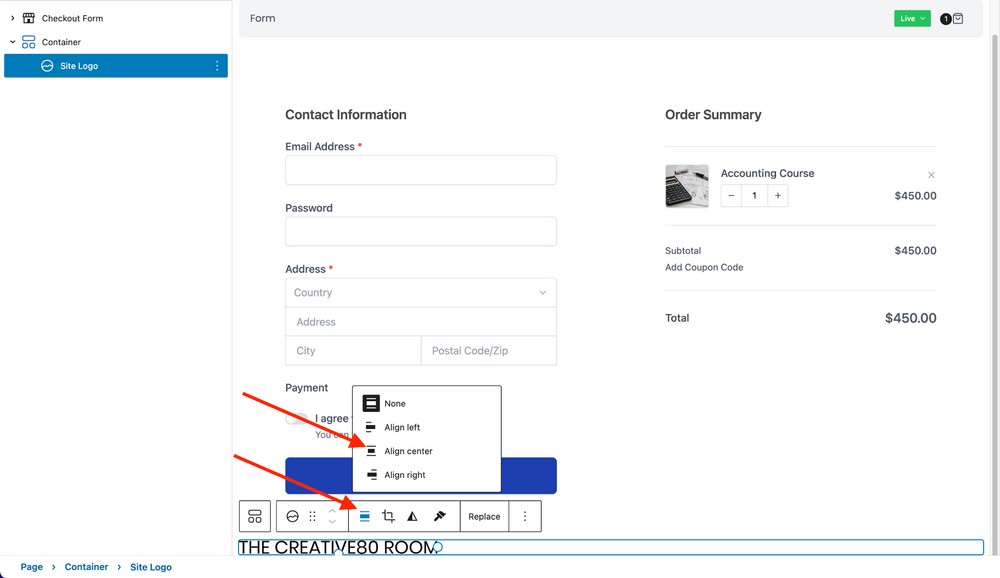This screenshot has height=578, width=1000.
Task: Toggle the I agree switch
Action: pos(296,419)
